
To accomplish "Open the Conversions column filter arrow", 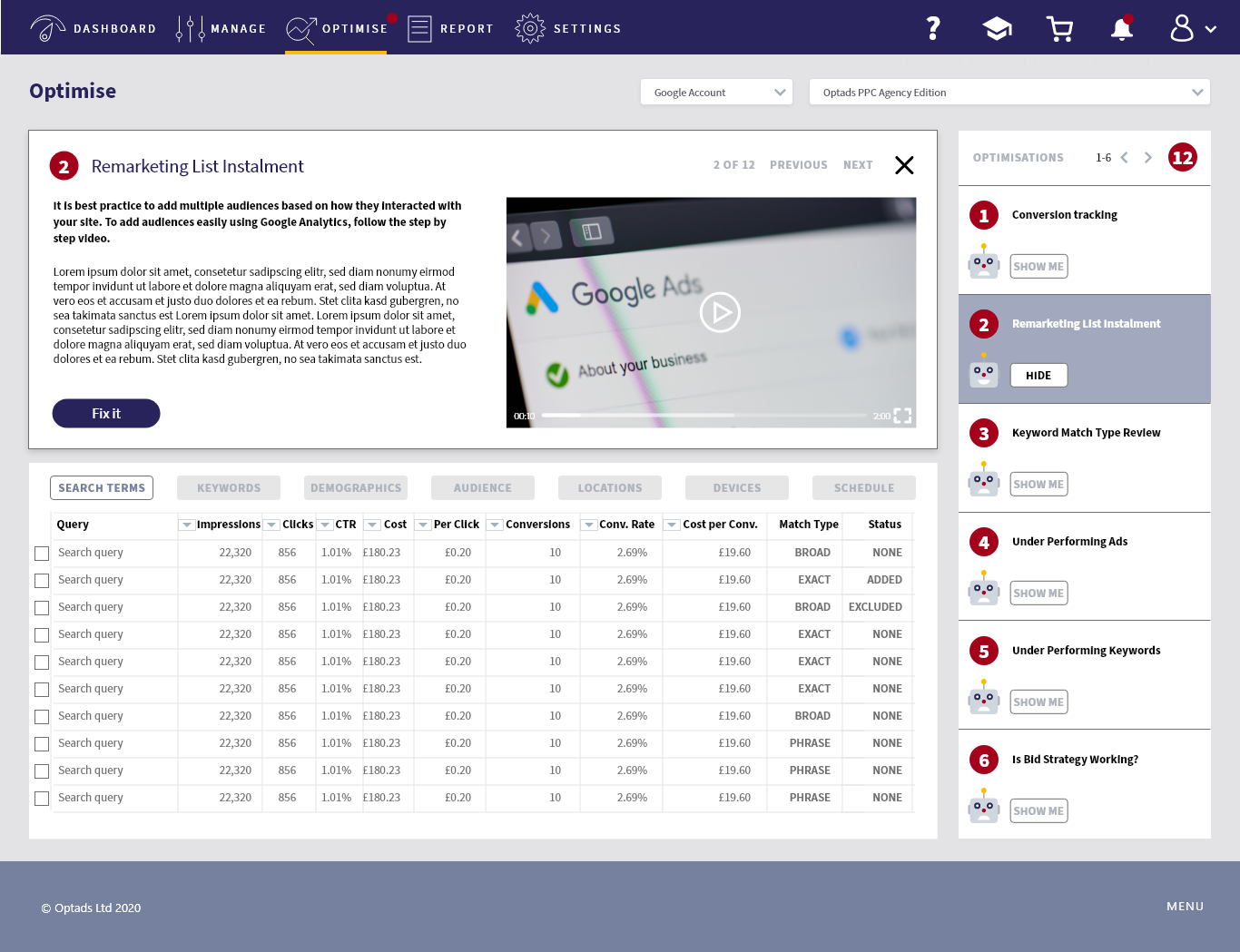I will click(495, 525).
